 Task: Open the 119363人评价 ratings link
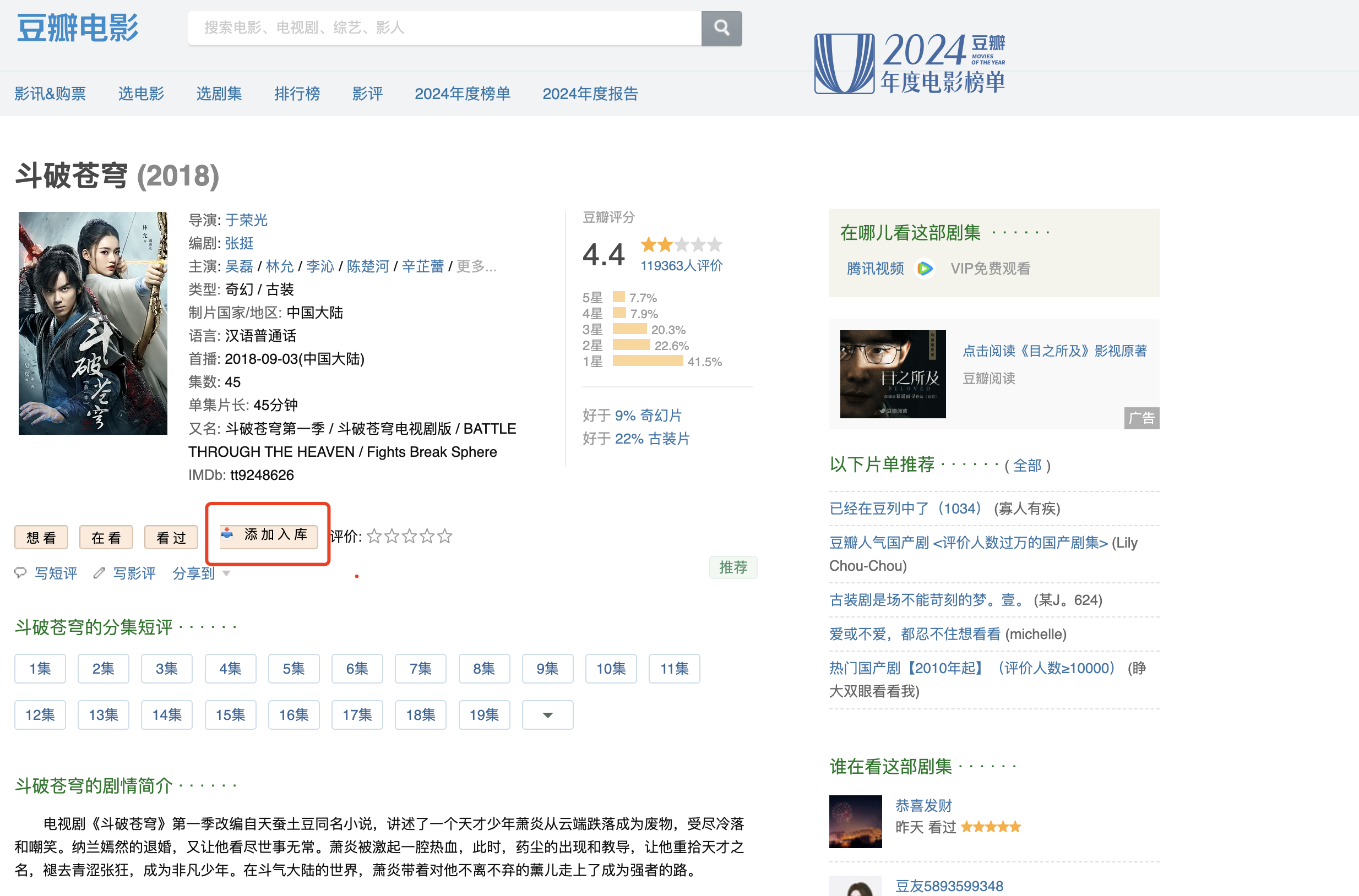(682, 266)
